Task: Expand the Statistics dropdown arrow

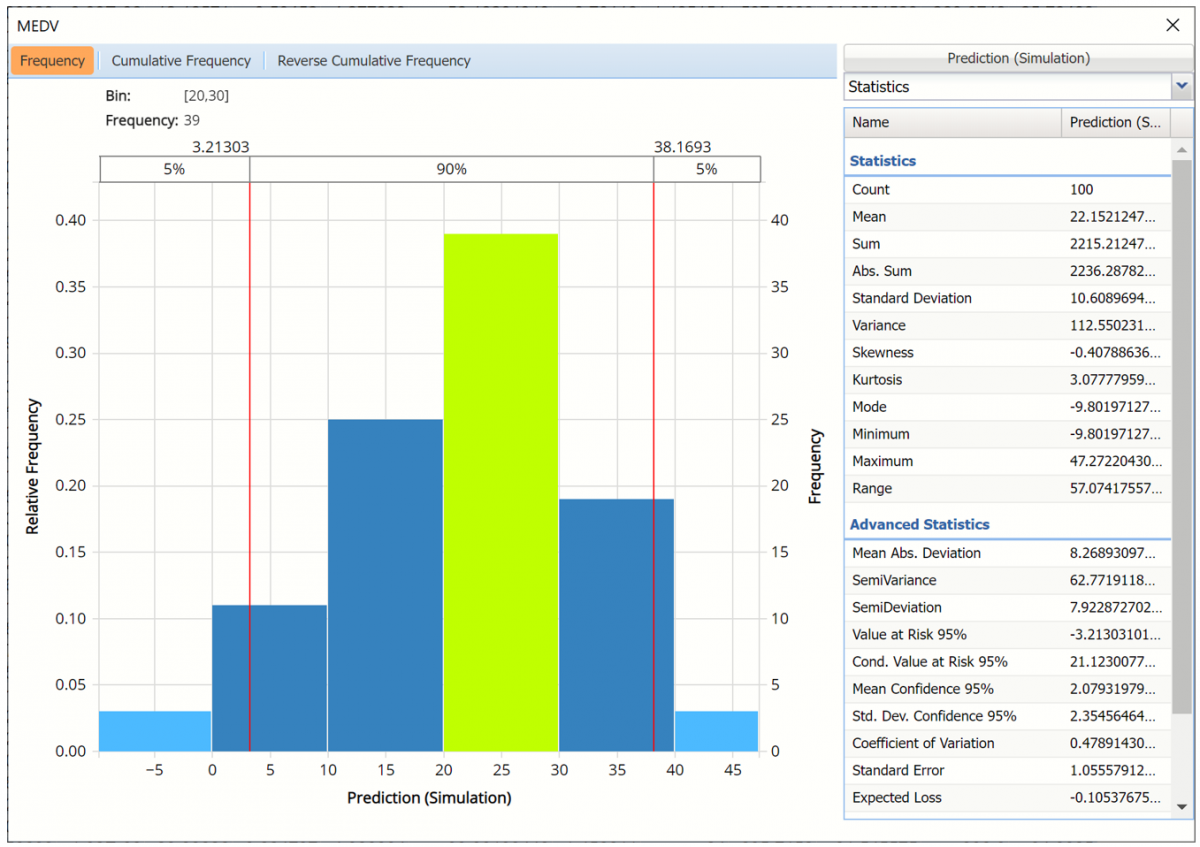Action: (x=1183, y=87)
